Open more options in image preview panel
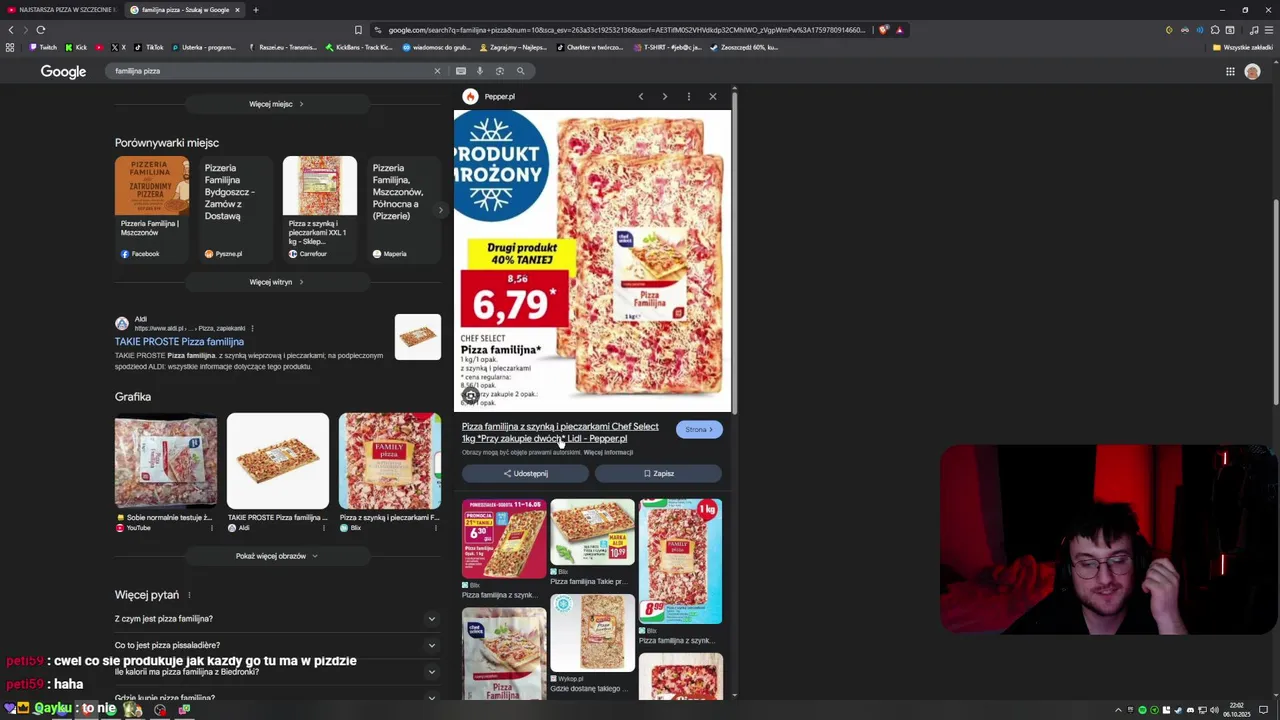1280x720 pixels. (x=689, y=97)
